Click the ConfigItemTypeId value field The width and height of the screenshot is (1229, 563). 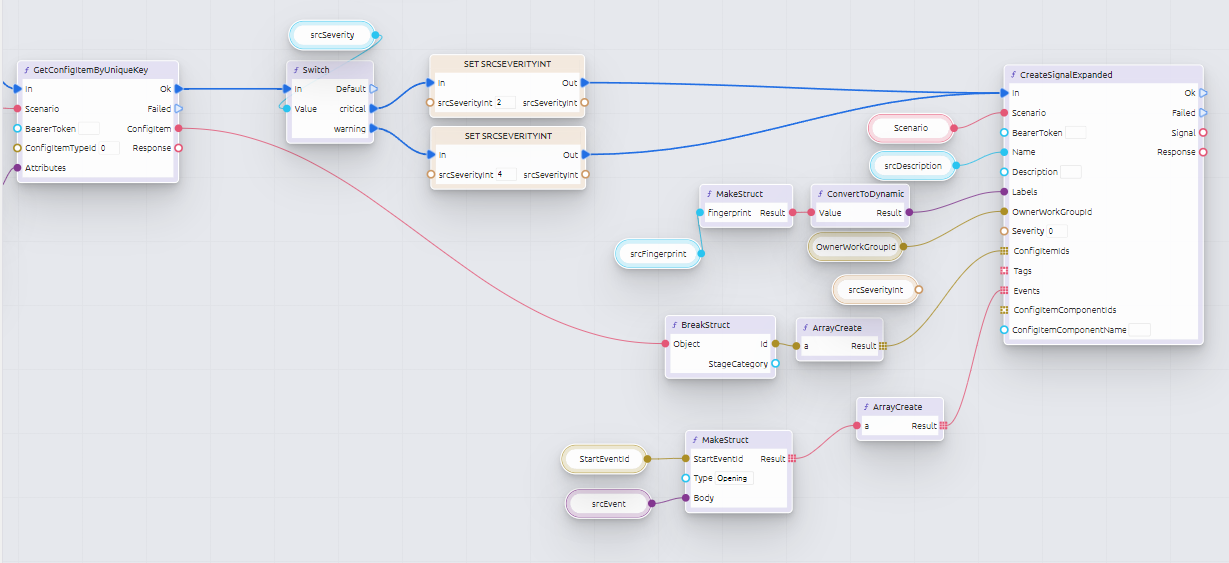pyautogui.click(x=108, y=148)
